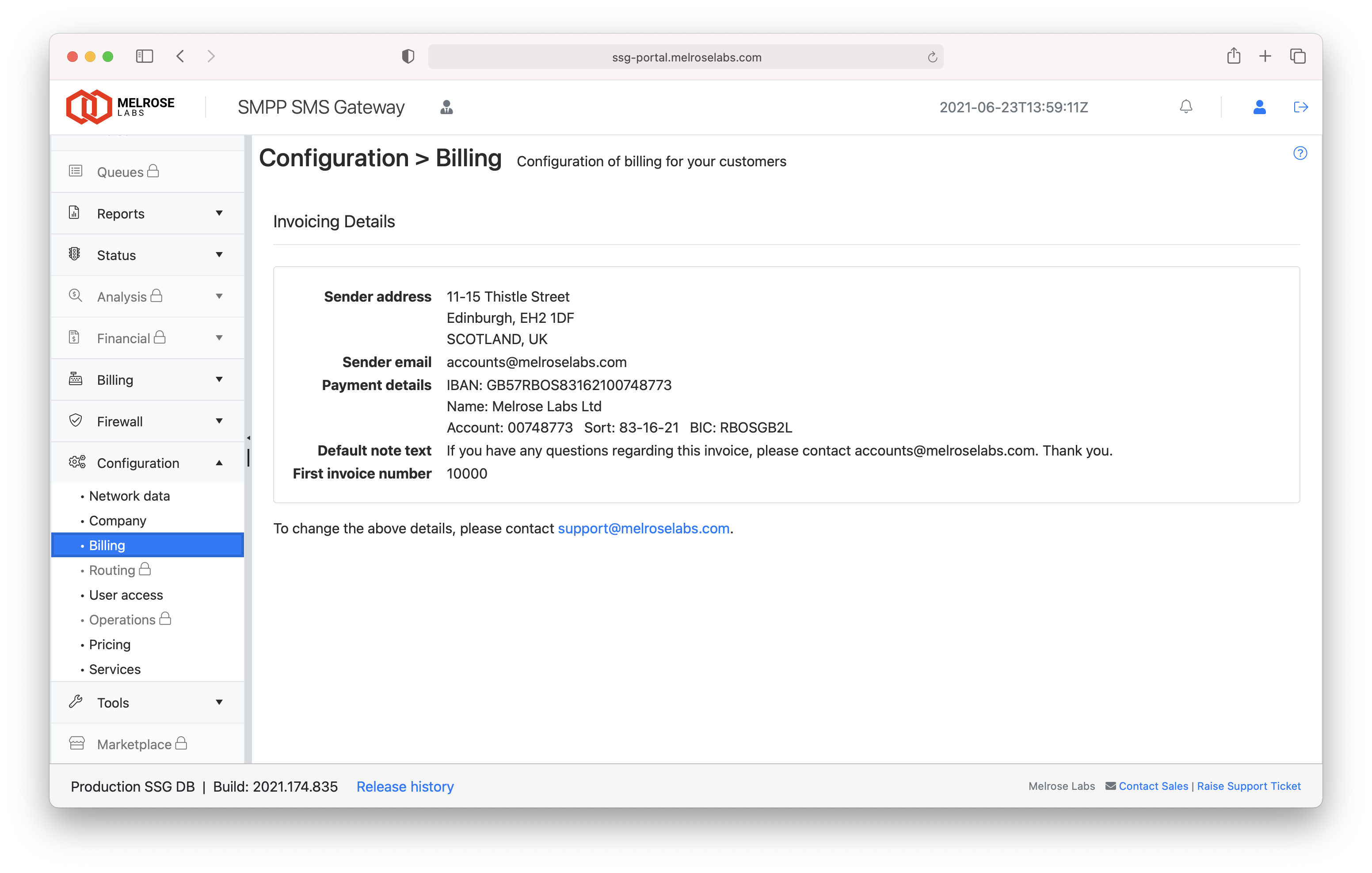This screenshot has width=1372, height=873.
Task: Click the notifications bell icon
Action: pos(1185,107)
